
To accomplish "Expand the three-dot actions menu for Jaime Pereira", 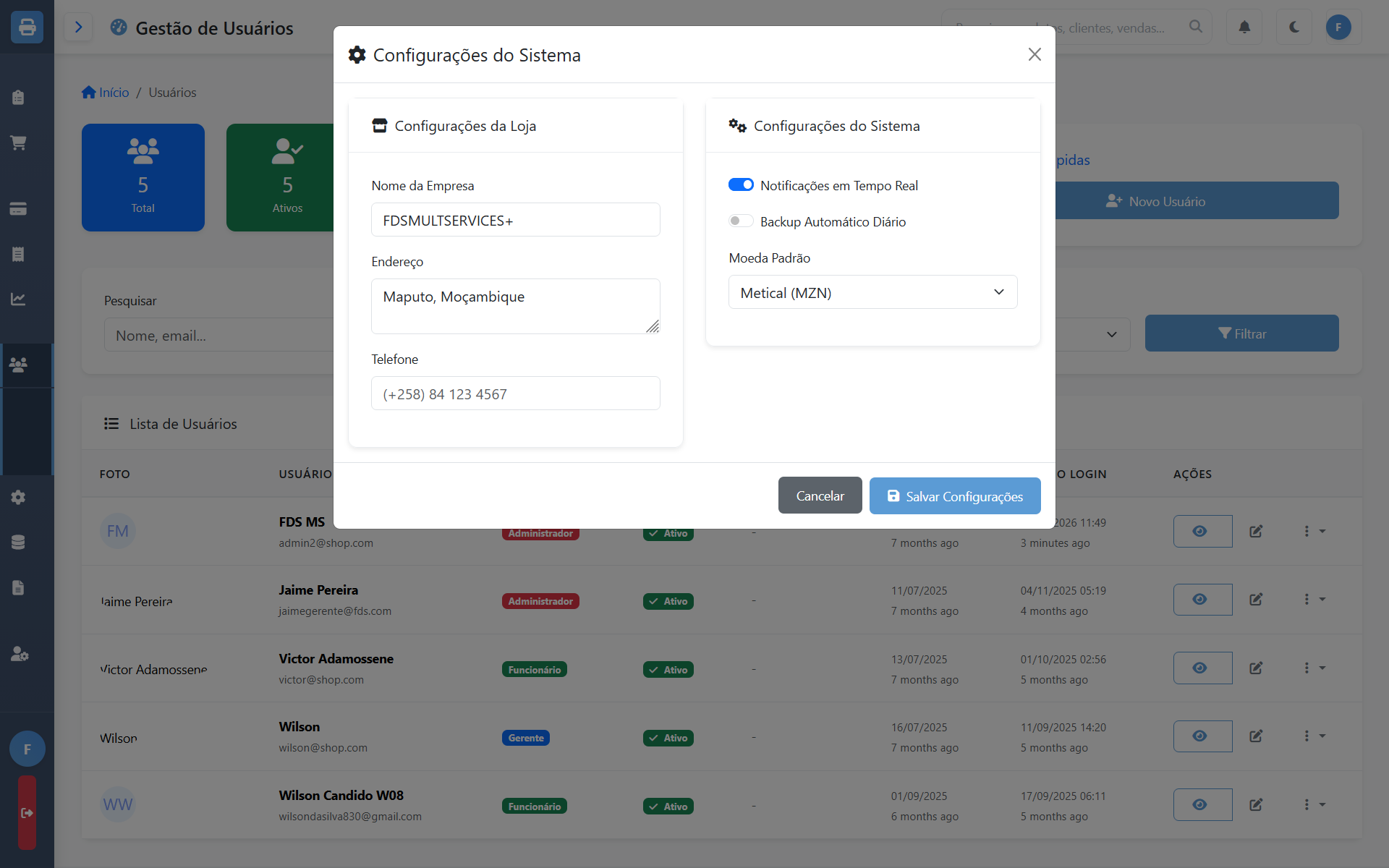I will [x=1307, y=599].
